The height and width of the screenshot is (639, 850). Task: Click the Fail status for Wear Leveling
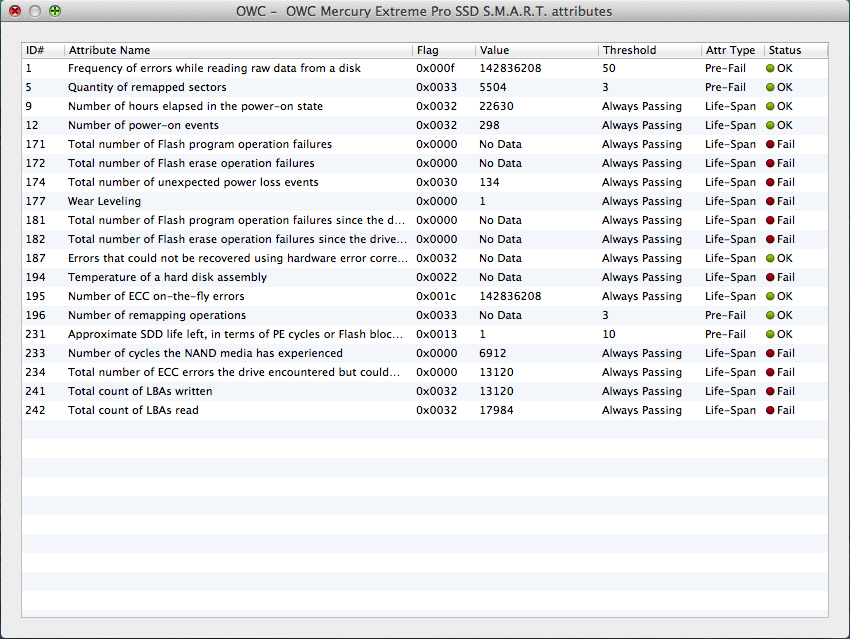click(x=780, y=201)
